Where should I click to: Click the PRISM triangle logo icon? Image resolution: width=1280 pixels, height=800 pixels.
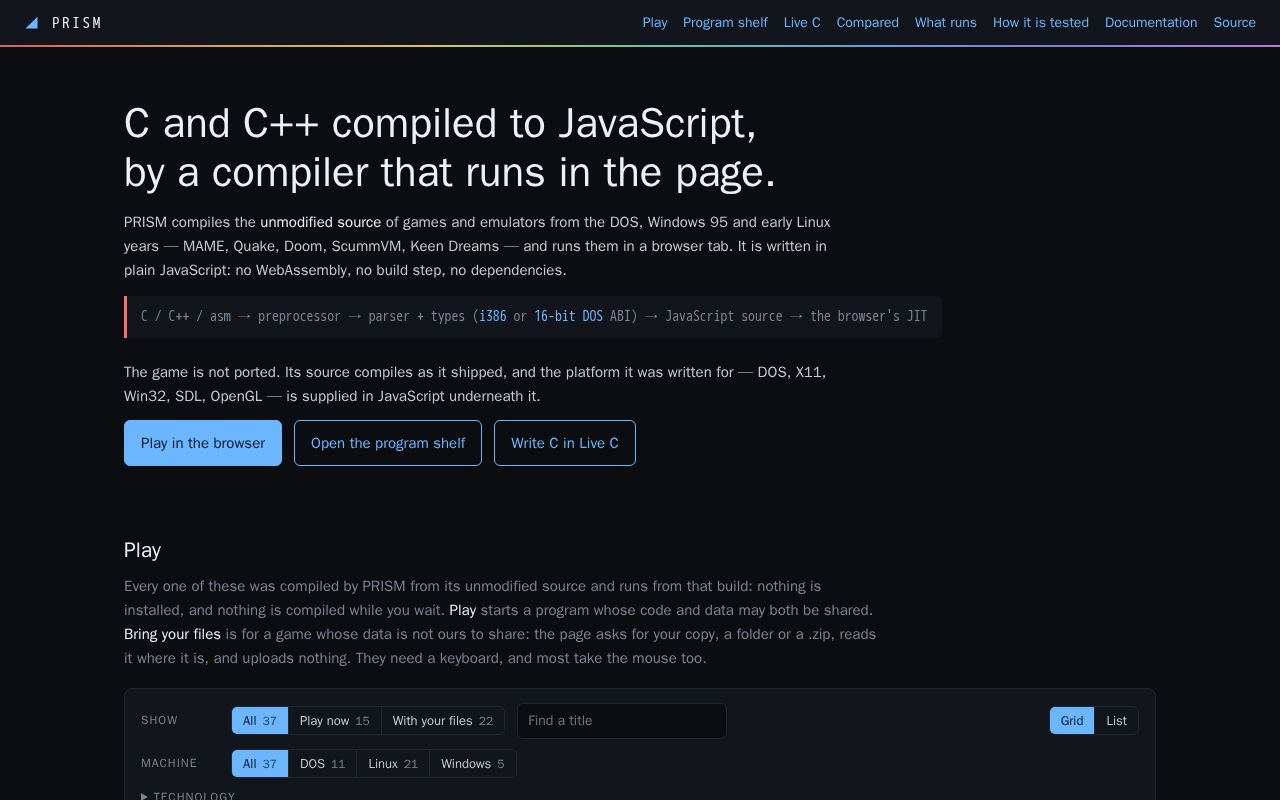(32, 23)
